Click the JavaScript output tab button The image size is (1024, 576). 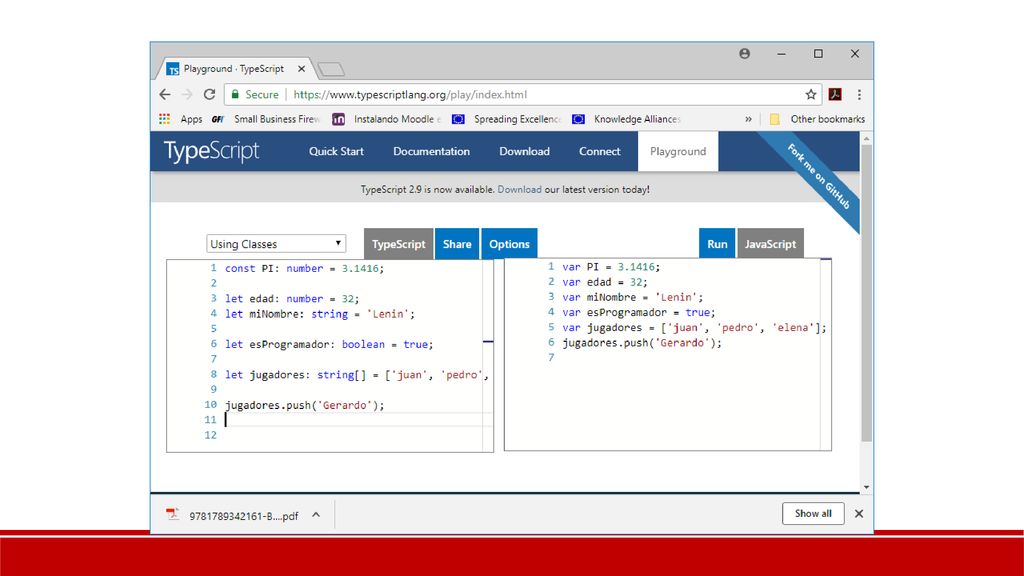(771, 244)
